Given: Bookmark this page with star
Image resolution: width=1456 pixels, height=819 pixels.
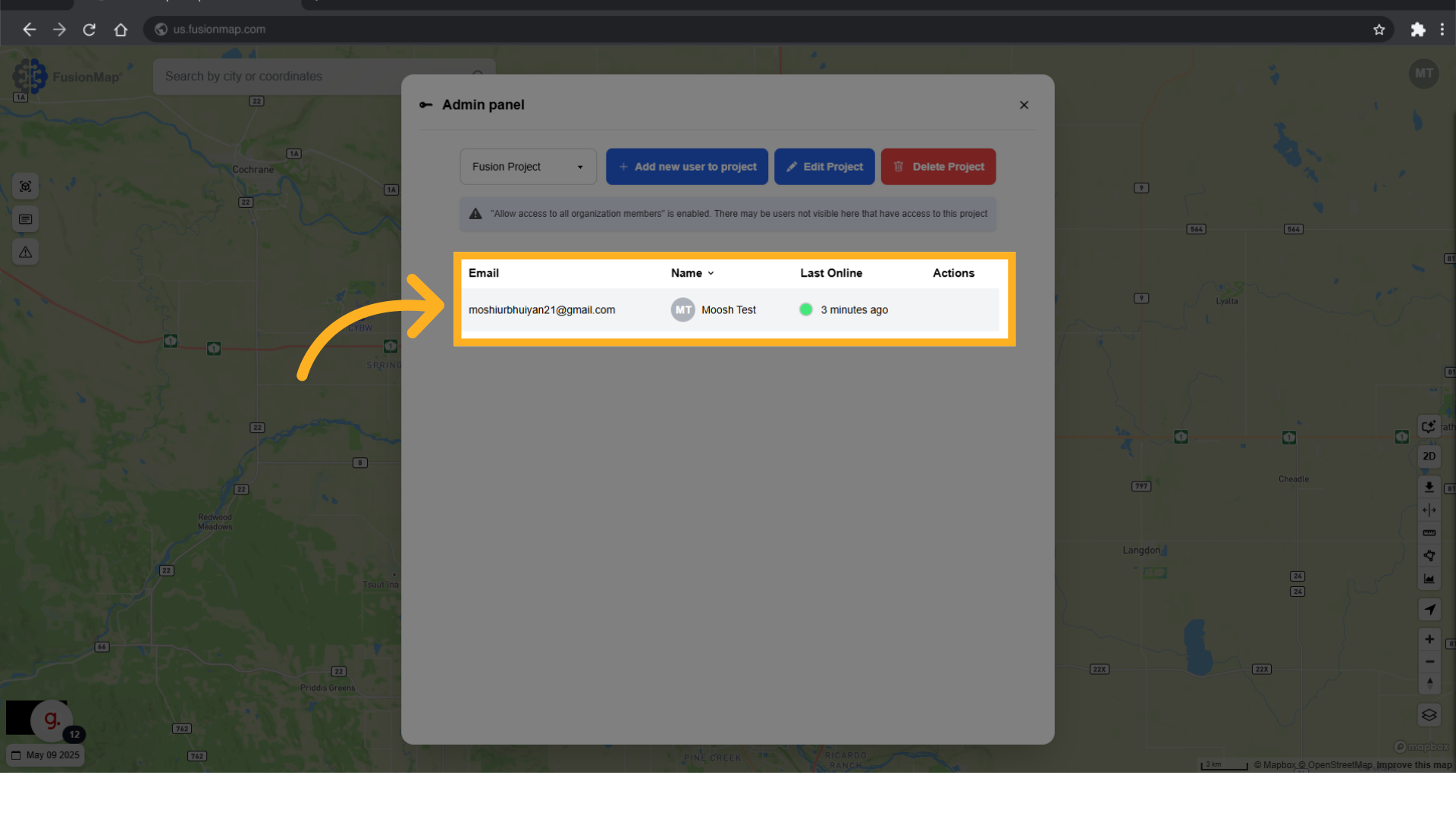Looking at the screenshot, I should (x=1379, y=30).
